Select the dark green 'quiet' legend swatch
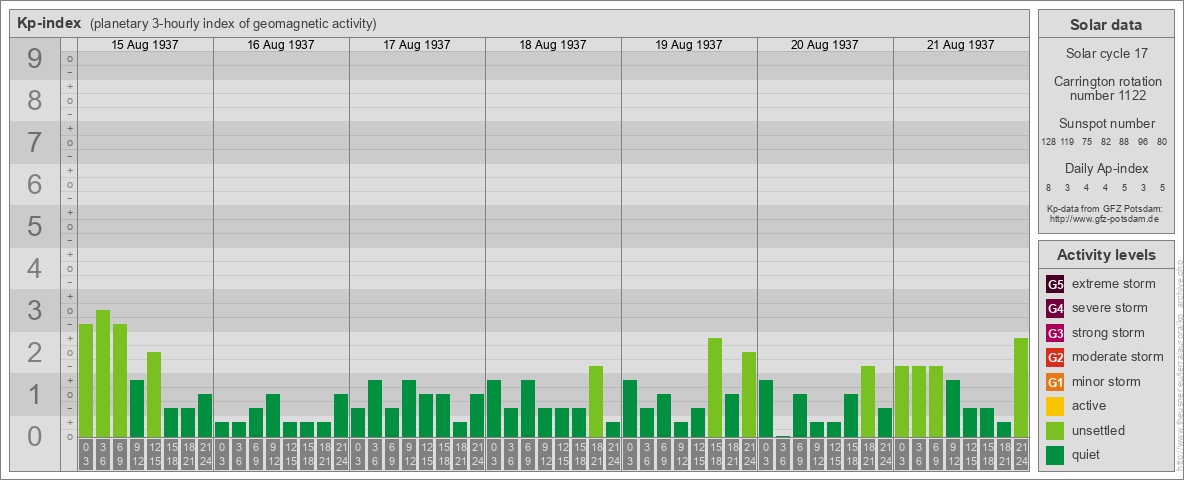Image resolution: width=1184 pixels, height=480 pixels. tap(1055, 454)
